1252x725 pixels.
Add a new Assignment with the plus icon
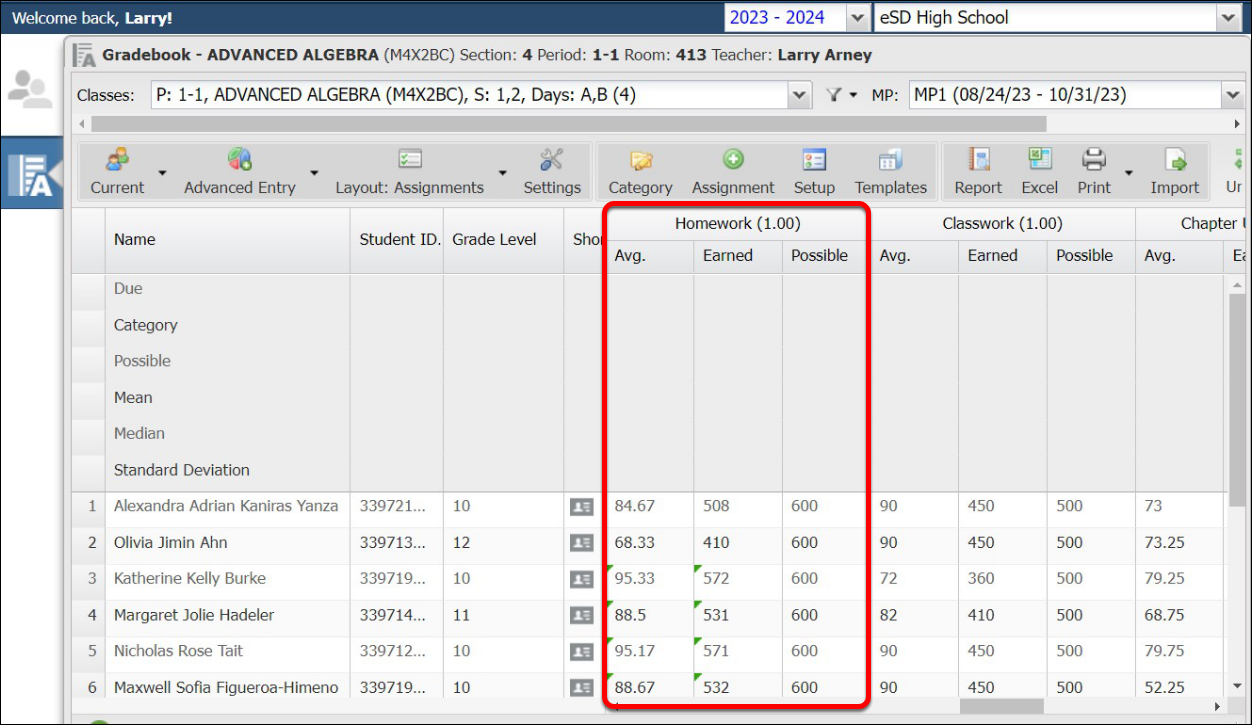coord(733,160)
